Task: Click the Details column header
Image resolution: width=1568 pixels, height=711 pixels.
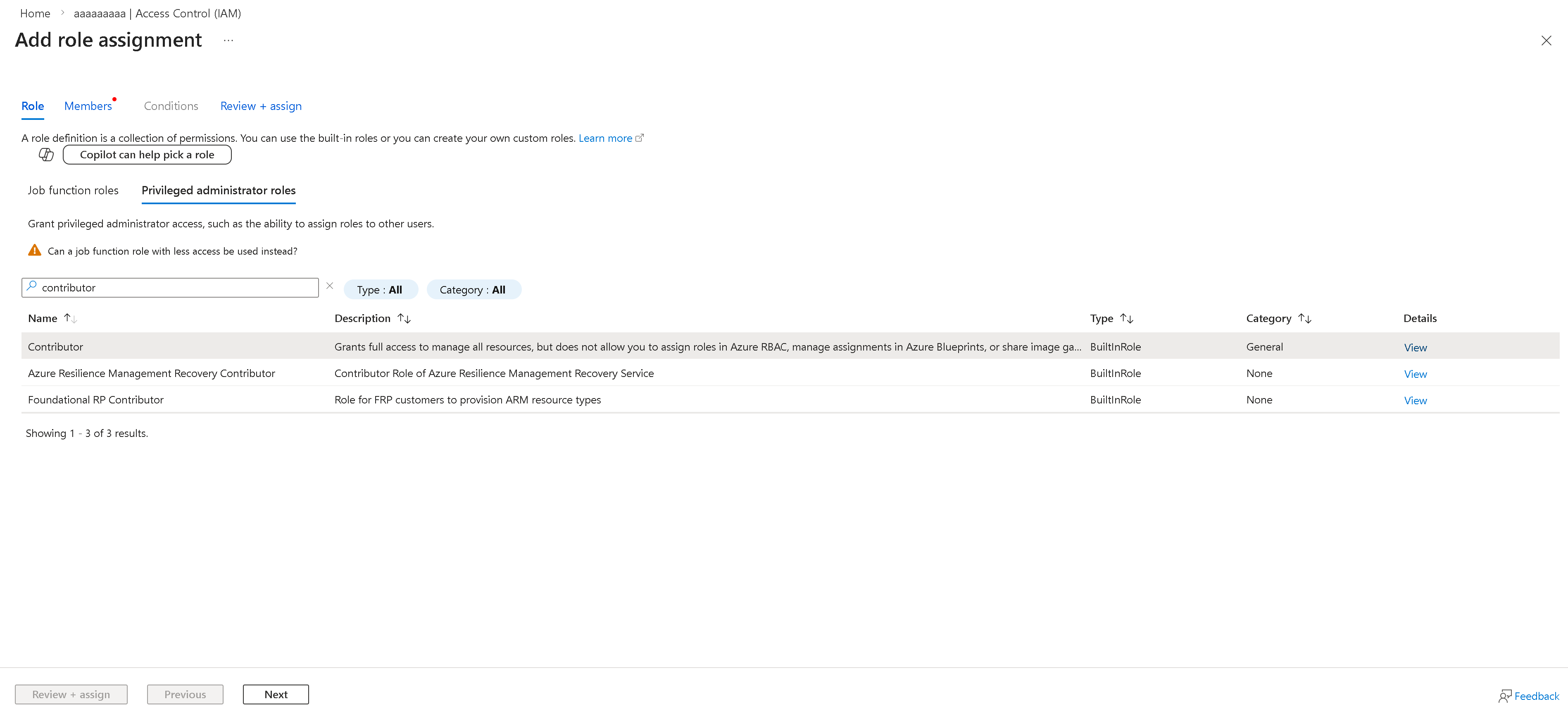Action: 1420,318
